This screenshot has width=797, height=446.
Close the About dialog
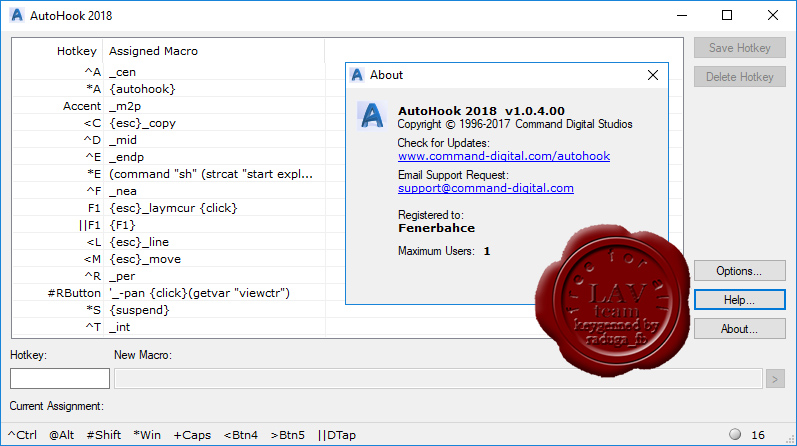[x=653, y=75]
